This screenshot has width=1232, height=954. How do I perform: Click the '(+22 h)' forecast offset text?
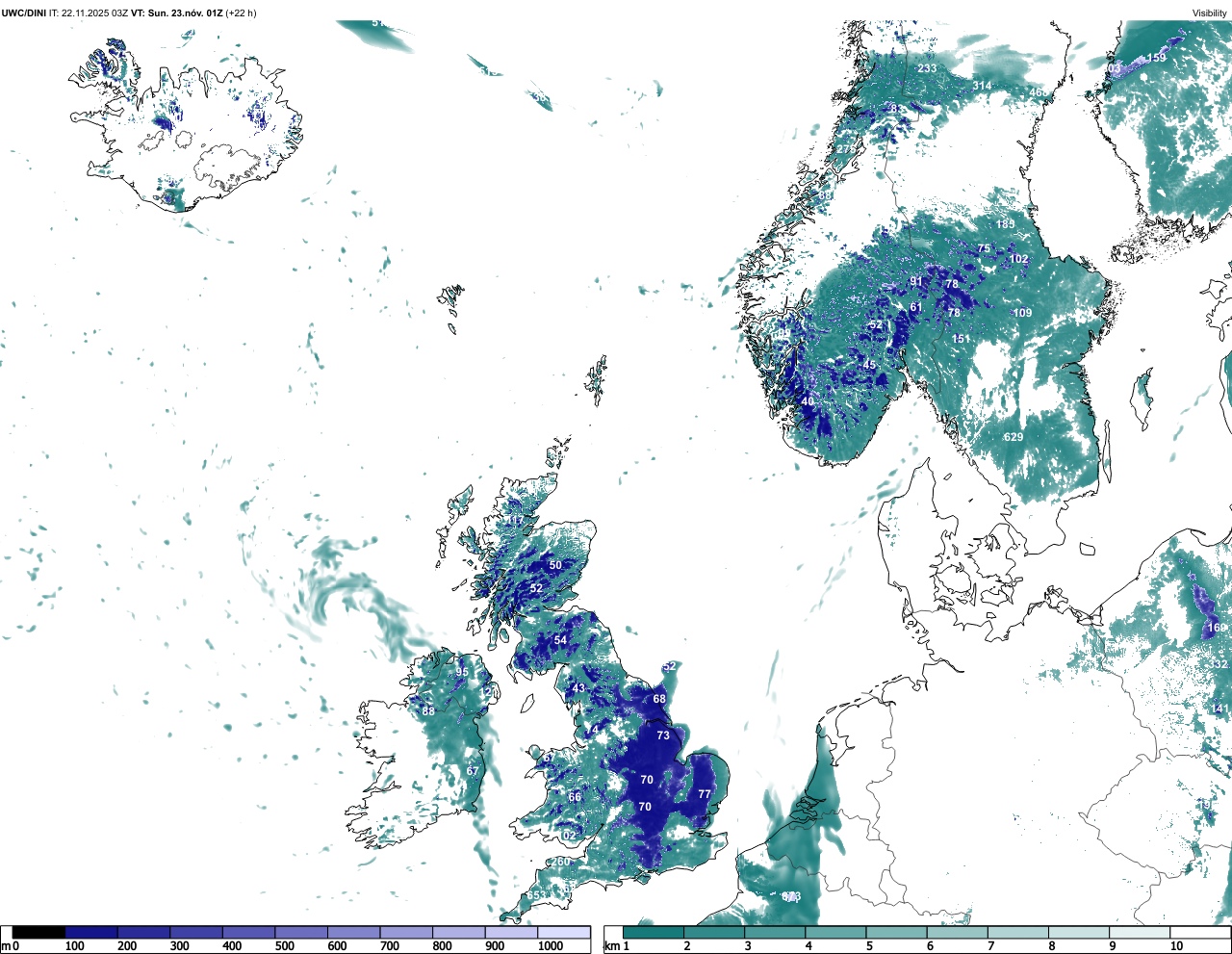(241, 13)
